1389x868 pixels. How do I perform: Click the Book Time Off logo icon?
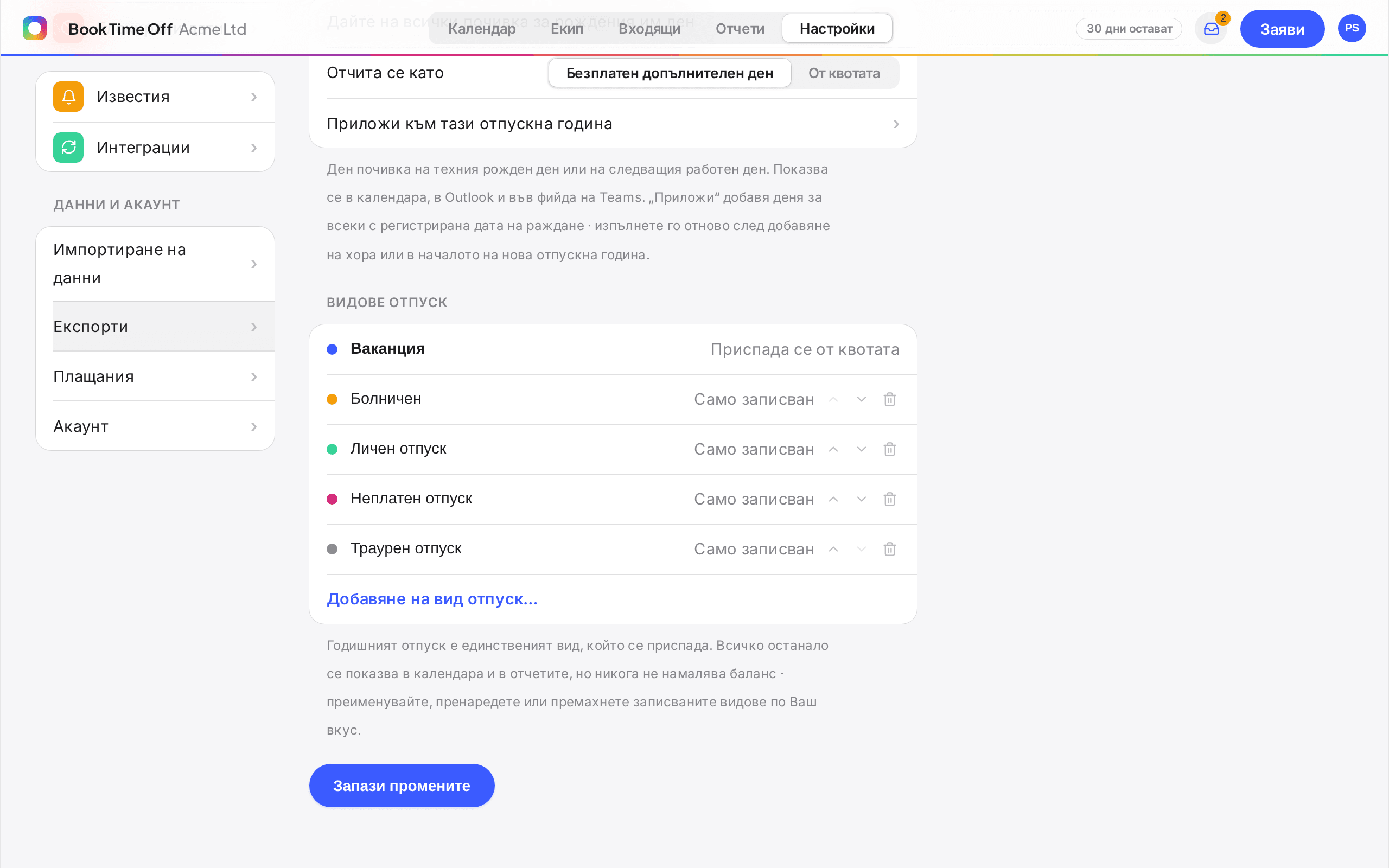point(34,28)
